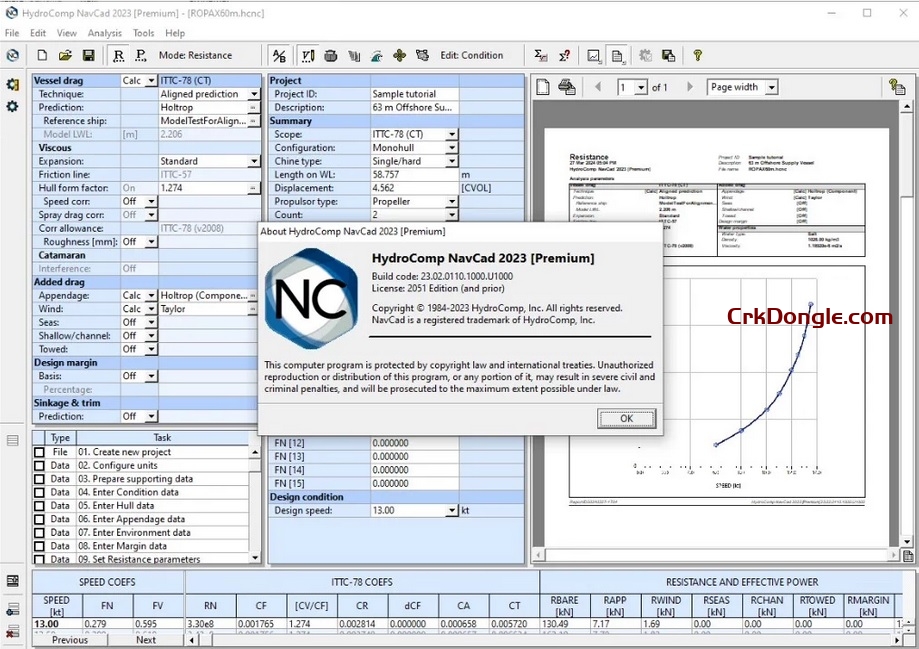This screenshot has width=919, height=649.
Task: Open the Tools menu
Action: tap(142, 32)
